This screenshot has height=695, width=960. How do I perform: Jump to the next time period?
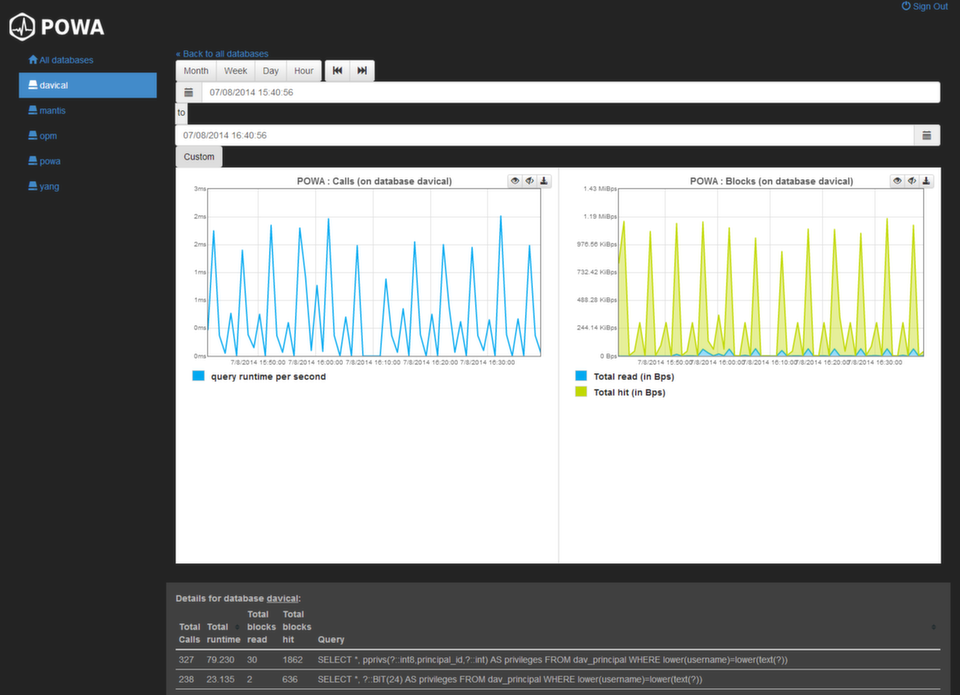coord(362,70)
